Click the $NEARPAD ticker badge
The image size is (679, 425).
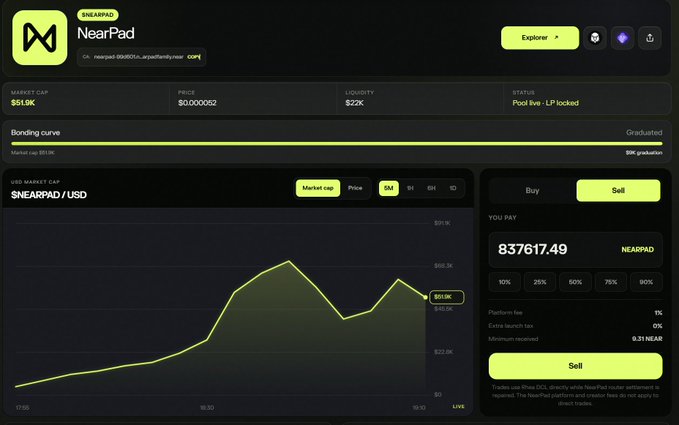point(97,15)
